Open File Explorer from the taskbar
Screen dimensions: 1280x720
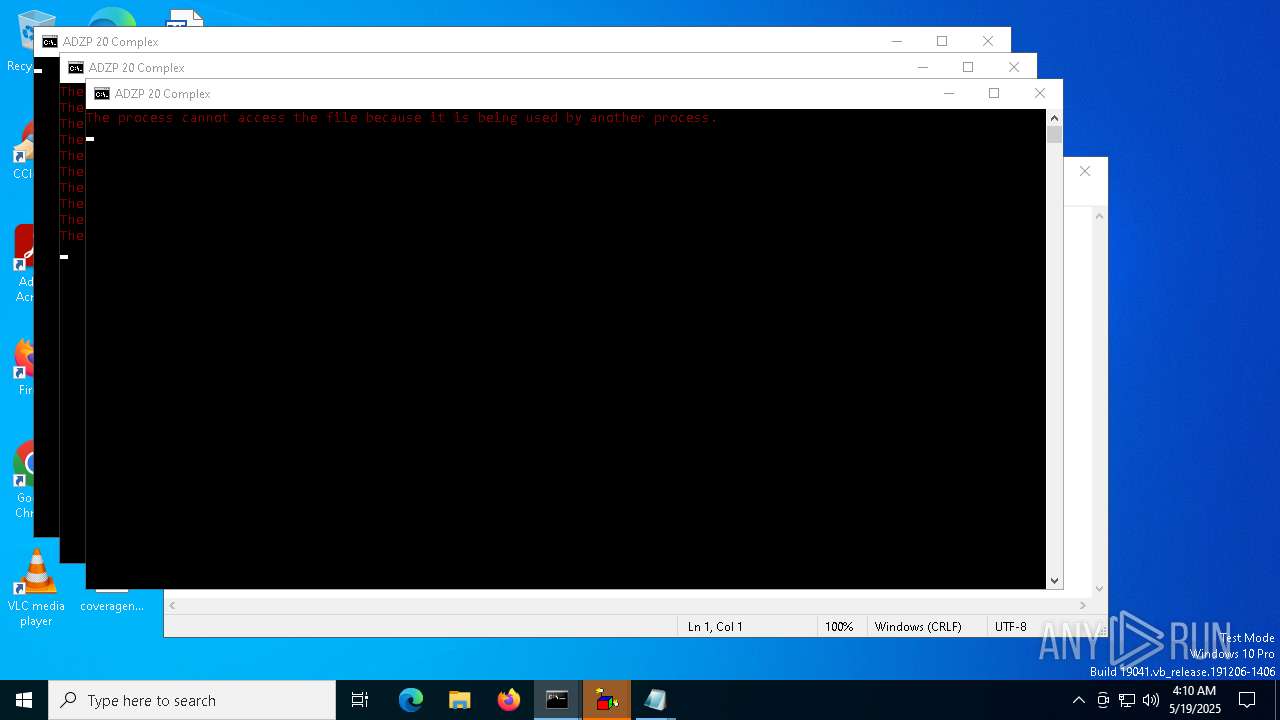coord(460,700)
